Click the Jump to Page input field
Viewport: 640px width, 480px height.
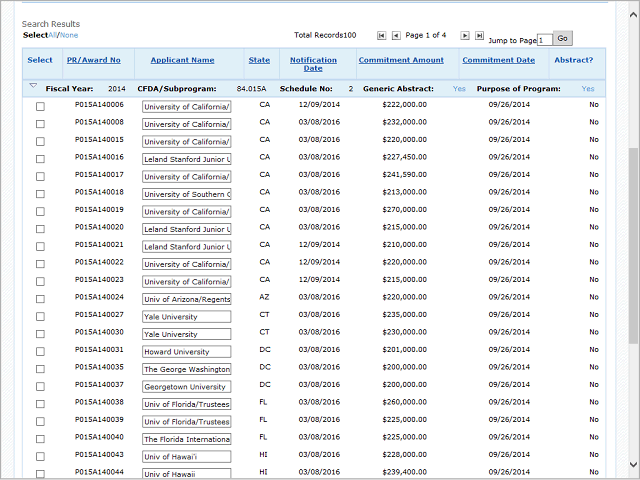click(x=544, y=39)
